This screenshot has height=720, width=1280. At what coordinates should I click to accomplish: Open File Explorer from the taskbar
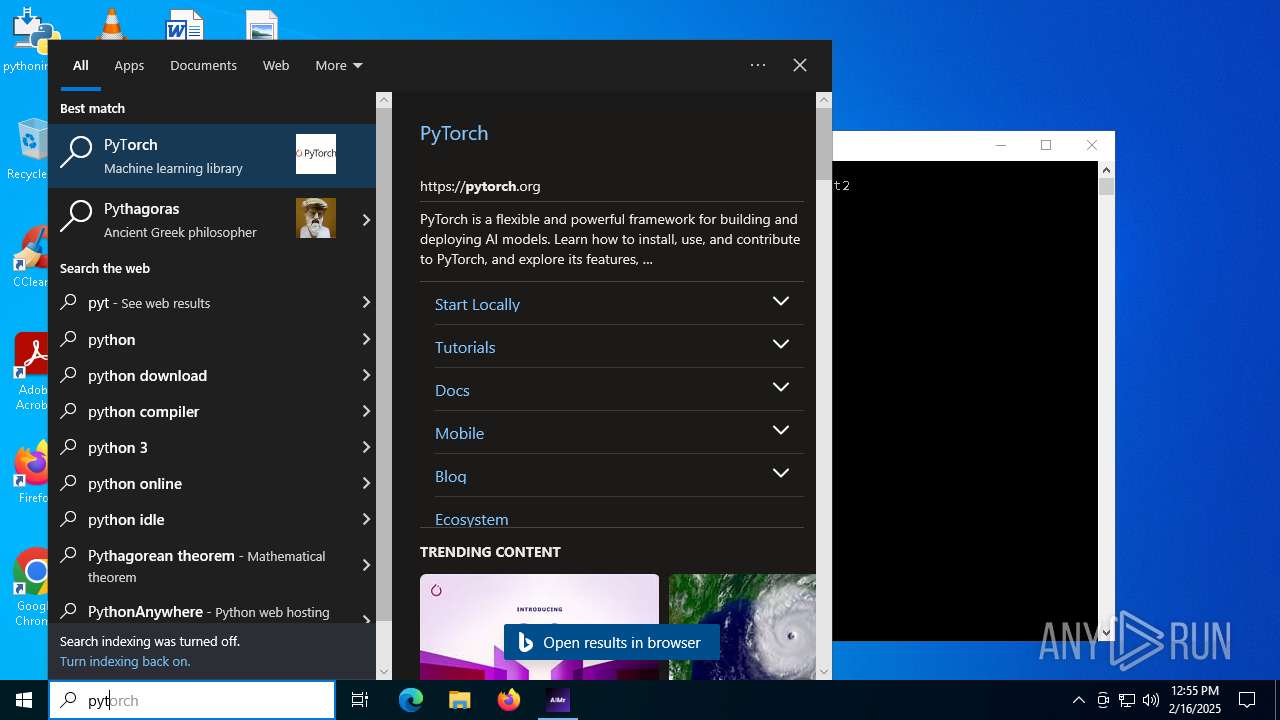(x=459, y=700)
